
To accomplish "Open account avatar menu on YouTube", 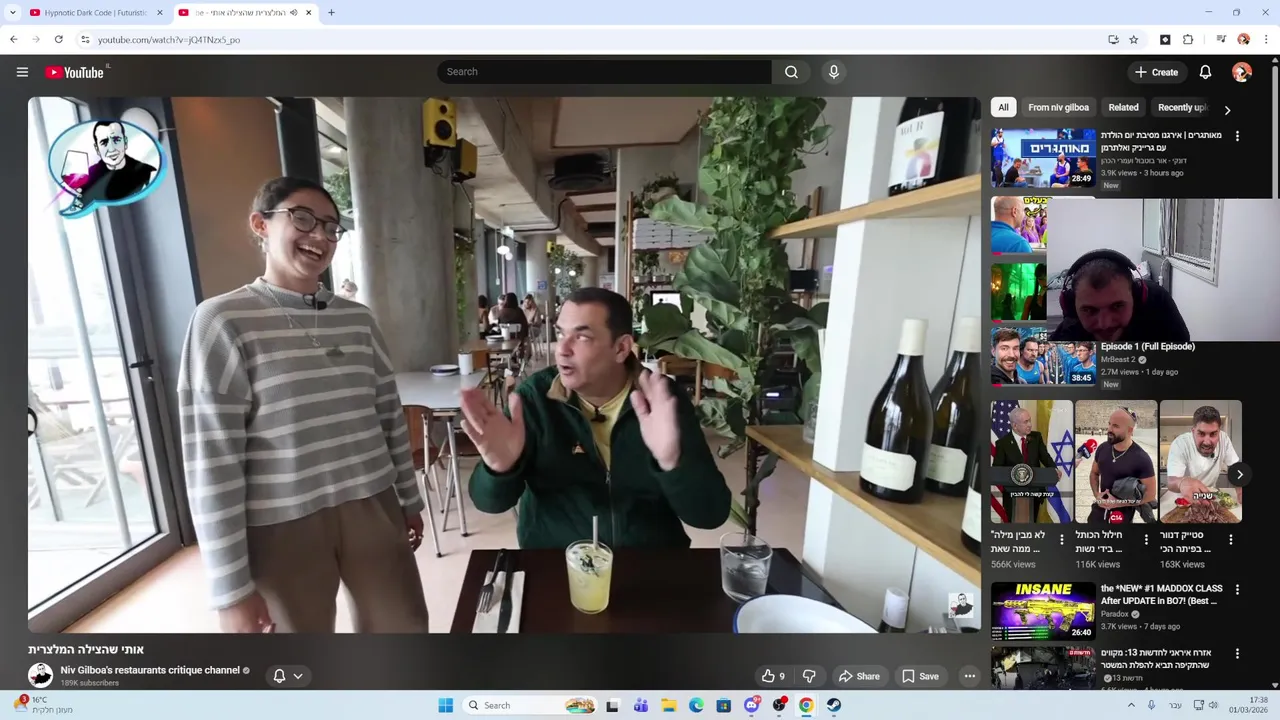I will (1242, 72).
